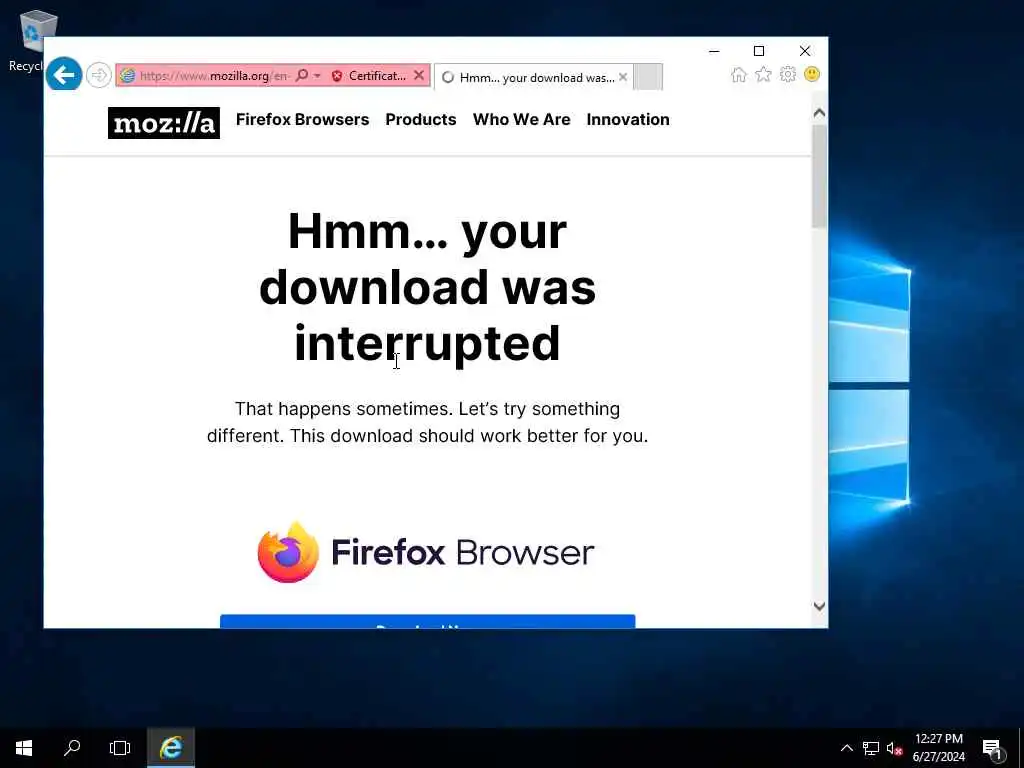Click the Firefox Browser logo
This screenshot has width=1024, height=768.
click(x=426, y=552)
